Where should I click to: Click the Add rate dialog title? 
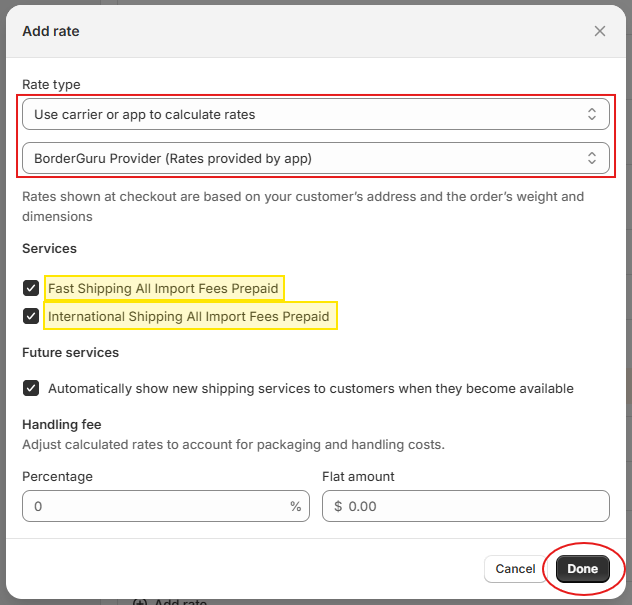point(51,31)
